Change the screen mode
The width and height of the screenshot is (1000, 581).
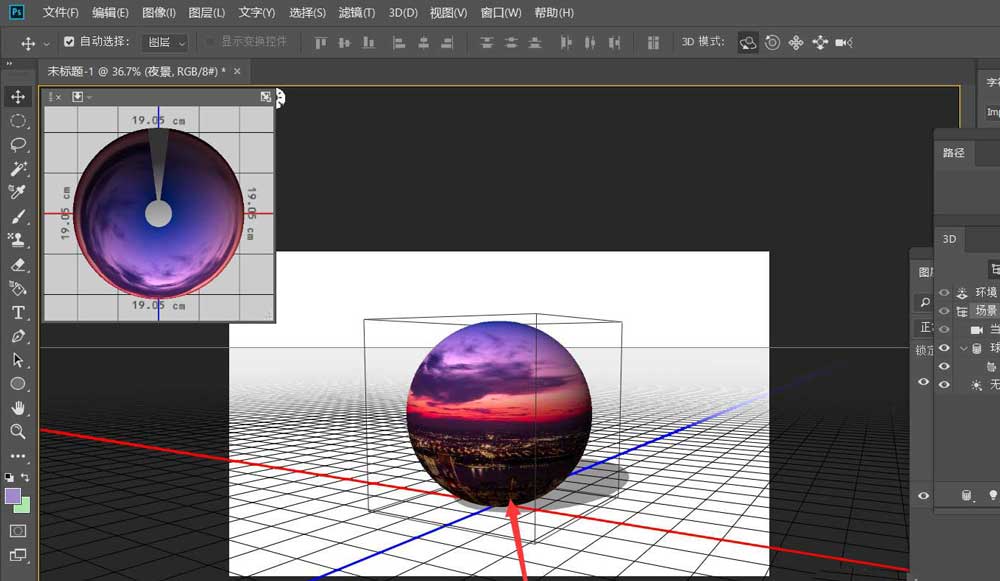point(18,555)
